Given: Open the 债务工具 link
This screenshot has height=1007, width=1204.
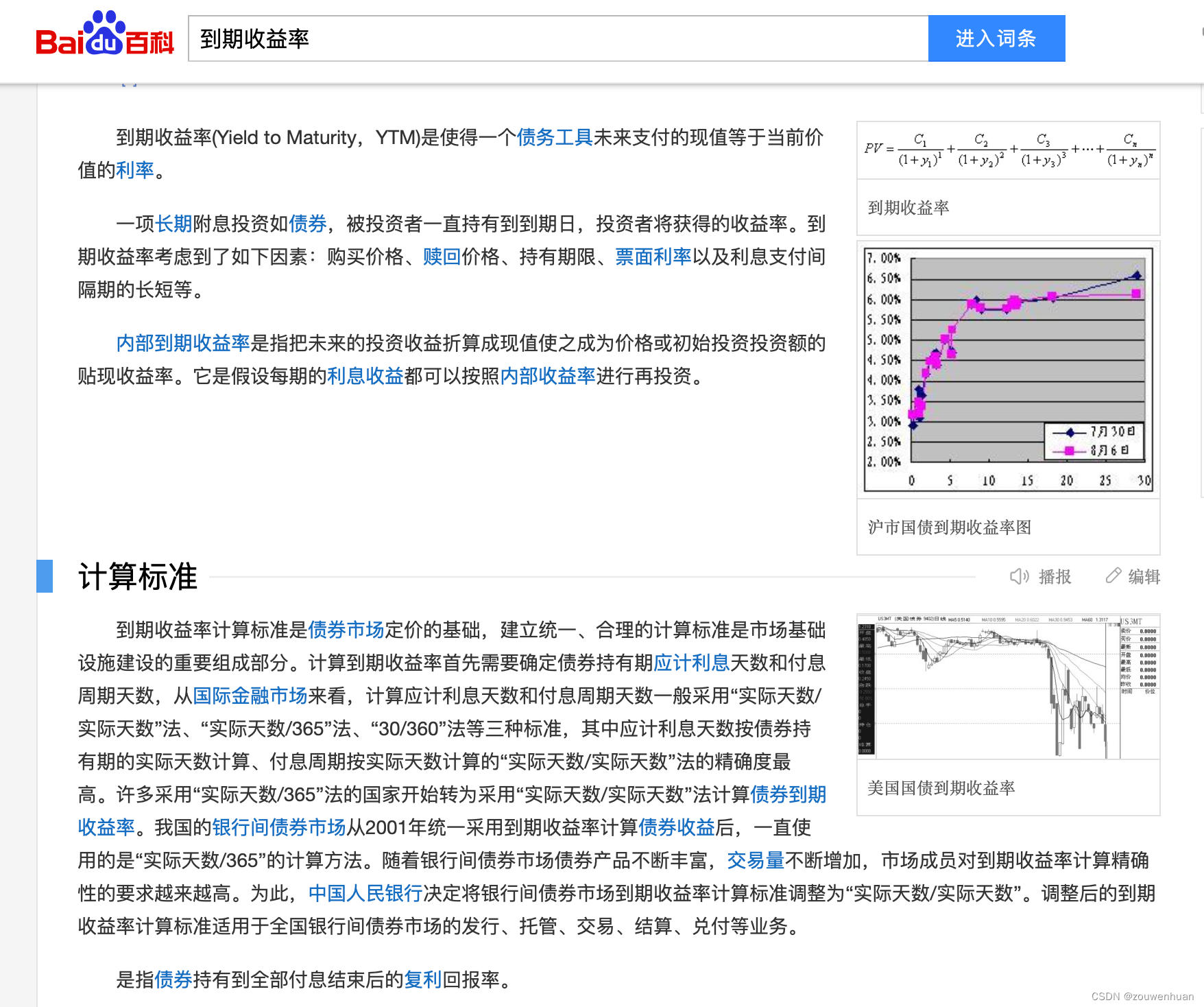Looking at the screenshot, I should 555,137.
